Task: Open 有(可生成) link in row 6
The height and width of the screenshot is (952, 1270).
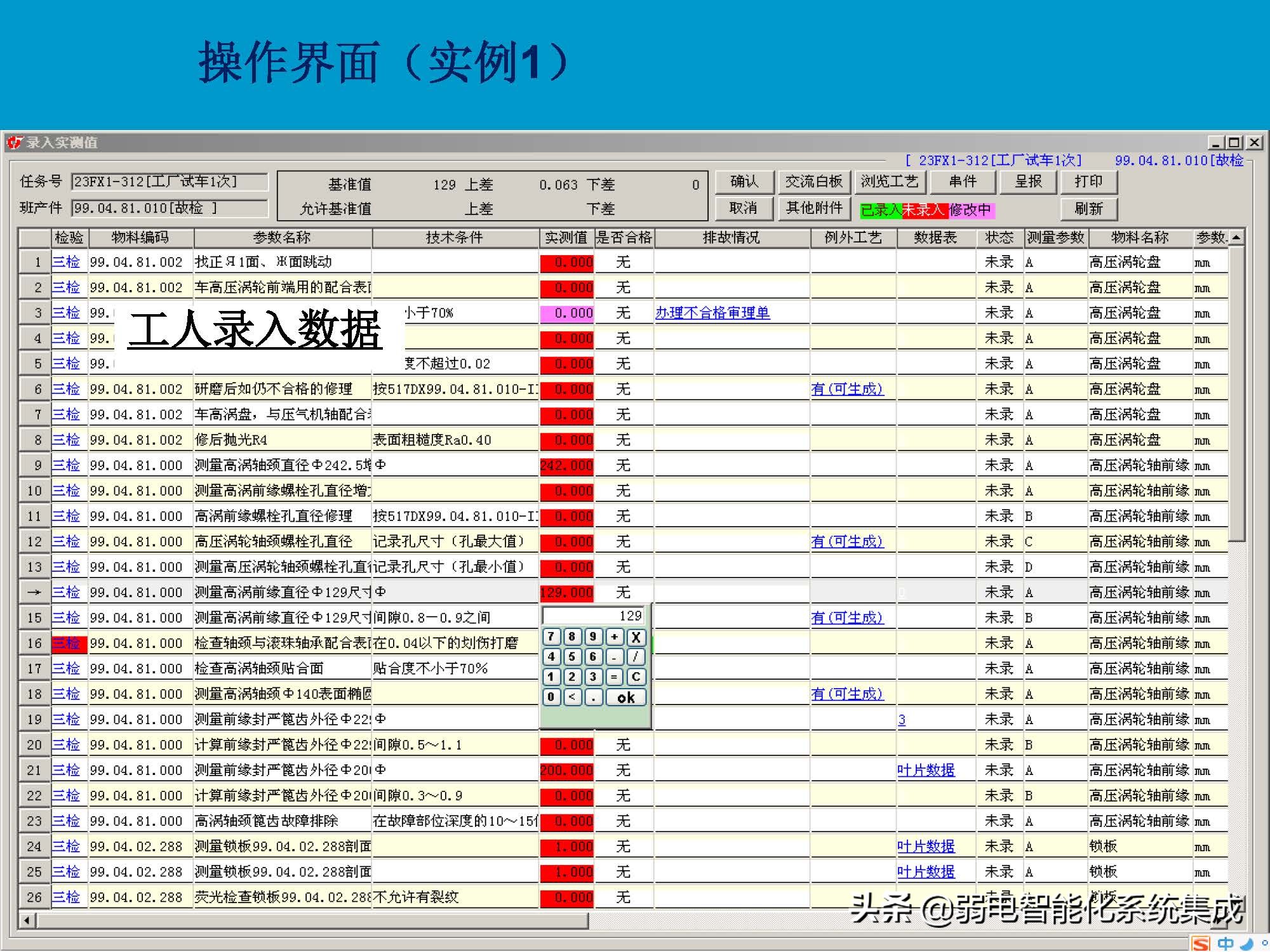Action: 847,389
